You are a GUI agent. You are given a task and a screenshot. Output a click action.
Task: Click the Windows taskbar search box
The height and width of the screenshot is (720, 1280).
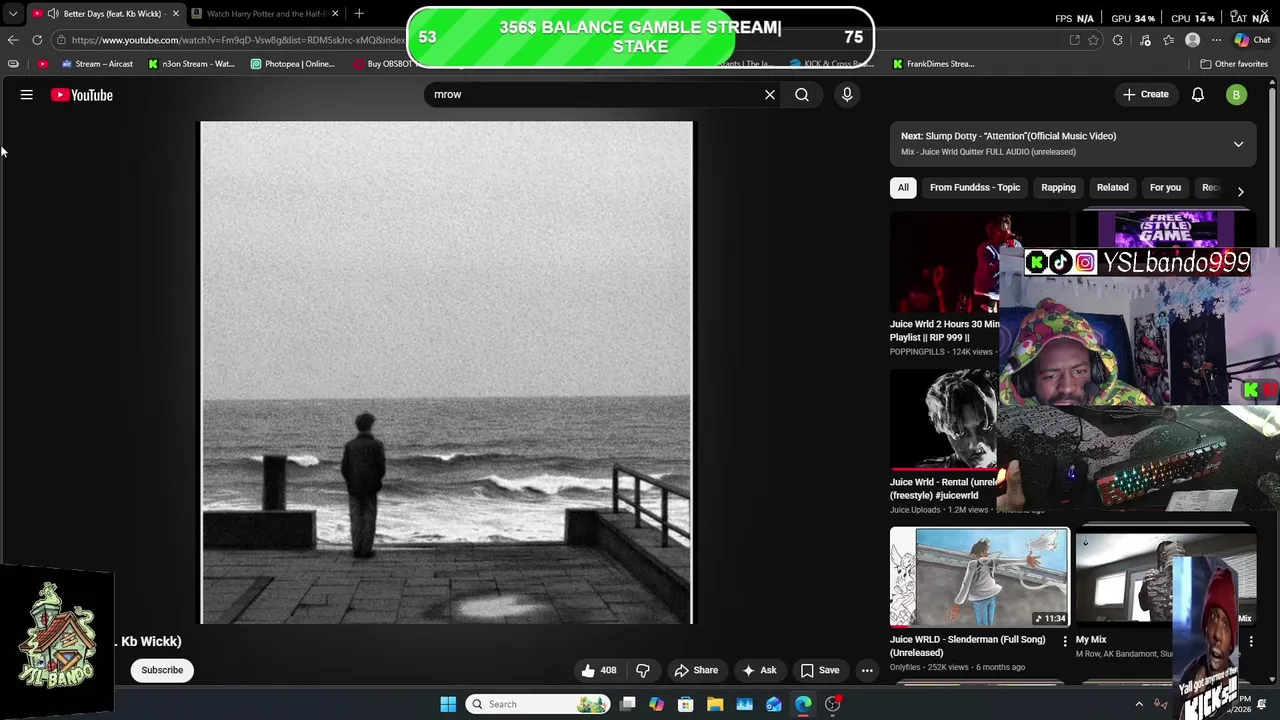click(538, 704)
